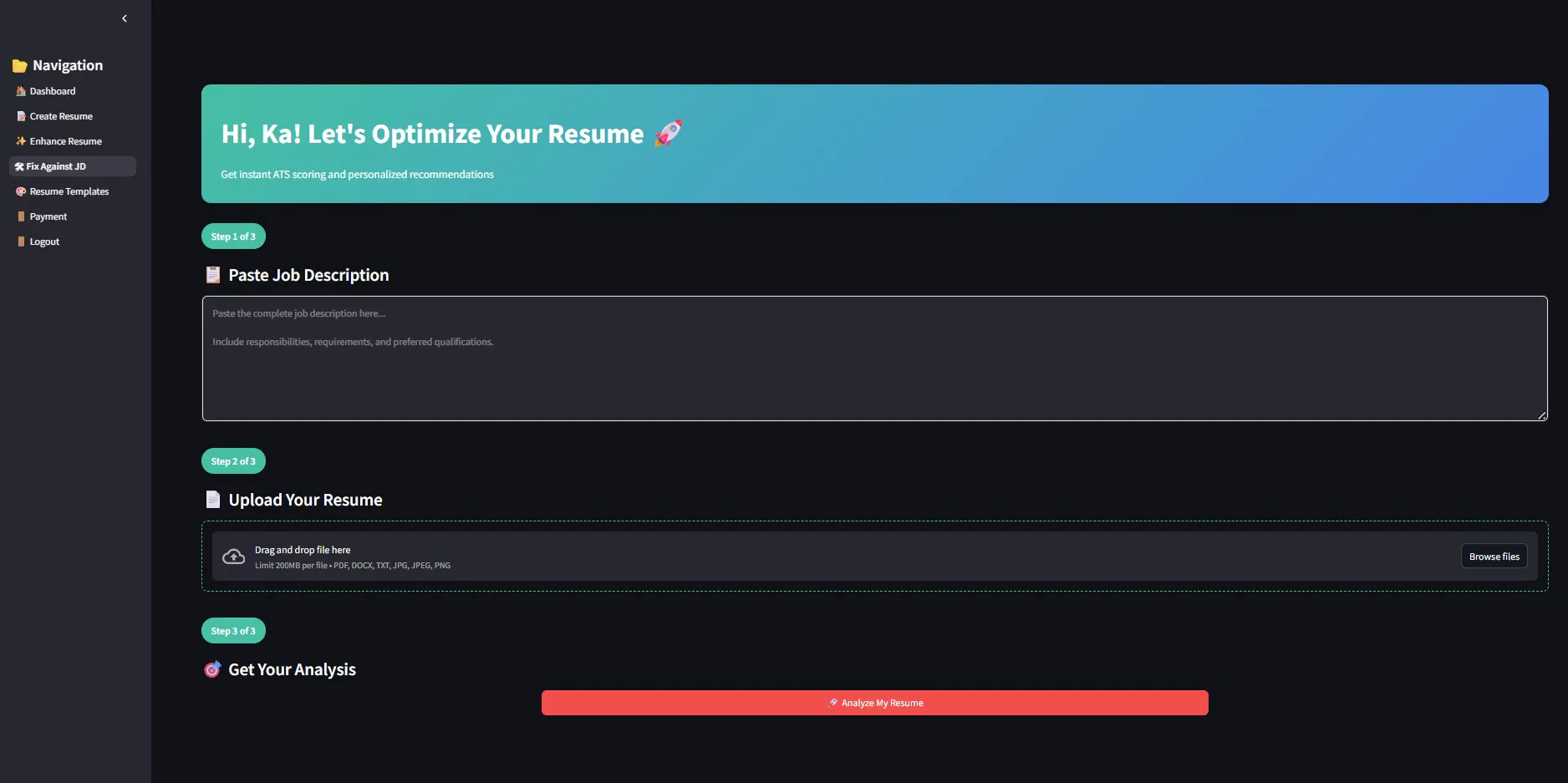Click the Logout door icon
This screenshot has width=1568, height=783.
22,242
